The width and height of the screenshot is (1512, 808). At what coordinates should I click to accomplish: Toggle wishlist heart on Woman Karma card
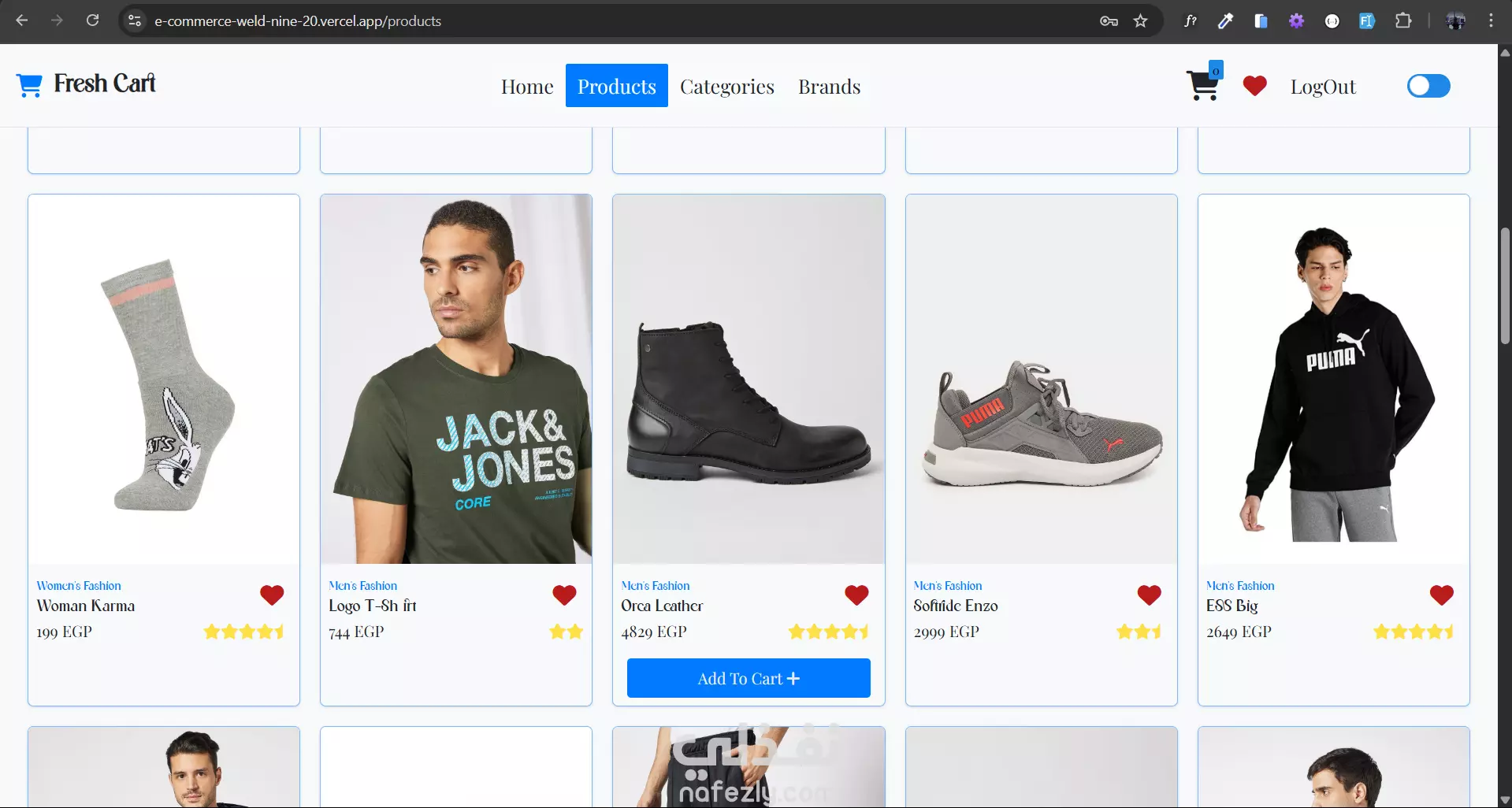pos(272,595)
